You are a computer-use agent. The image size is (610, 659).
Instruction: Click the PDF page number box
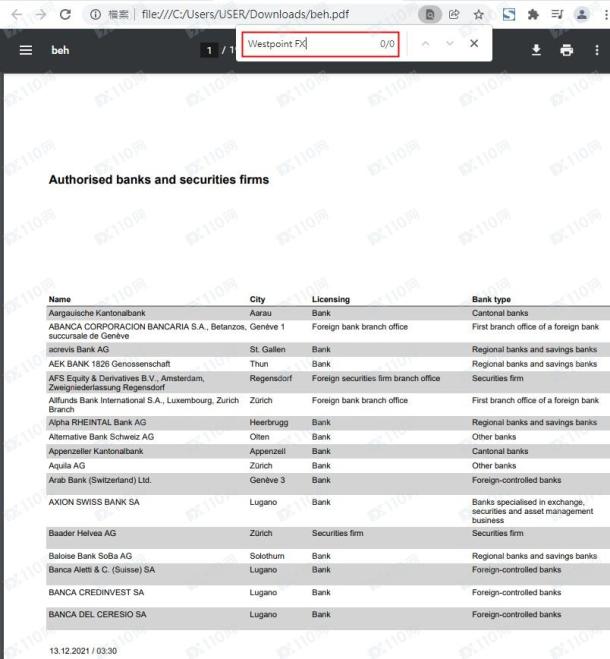click(209, 50)
